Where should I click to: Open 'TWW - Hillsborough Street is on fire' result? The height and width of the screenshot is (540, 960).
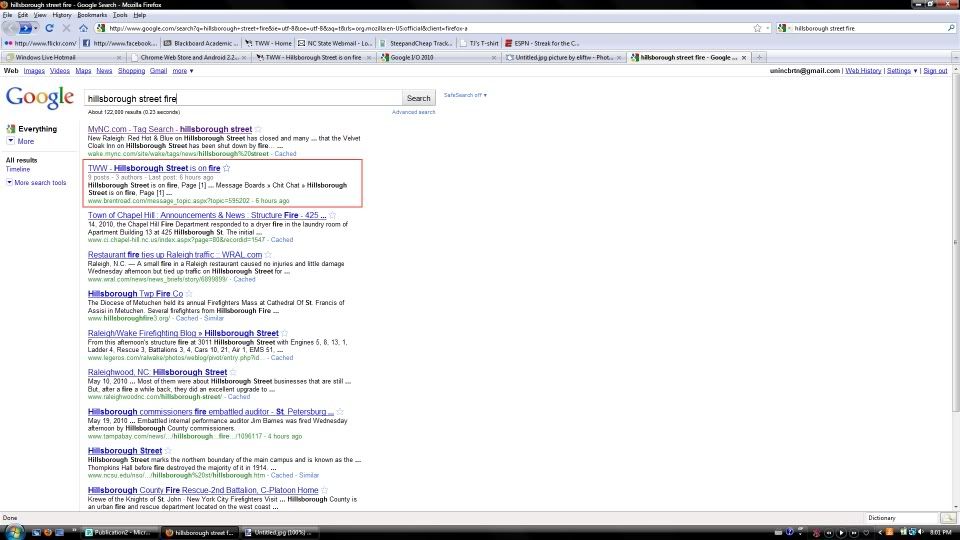tap(154, 168)
